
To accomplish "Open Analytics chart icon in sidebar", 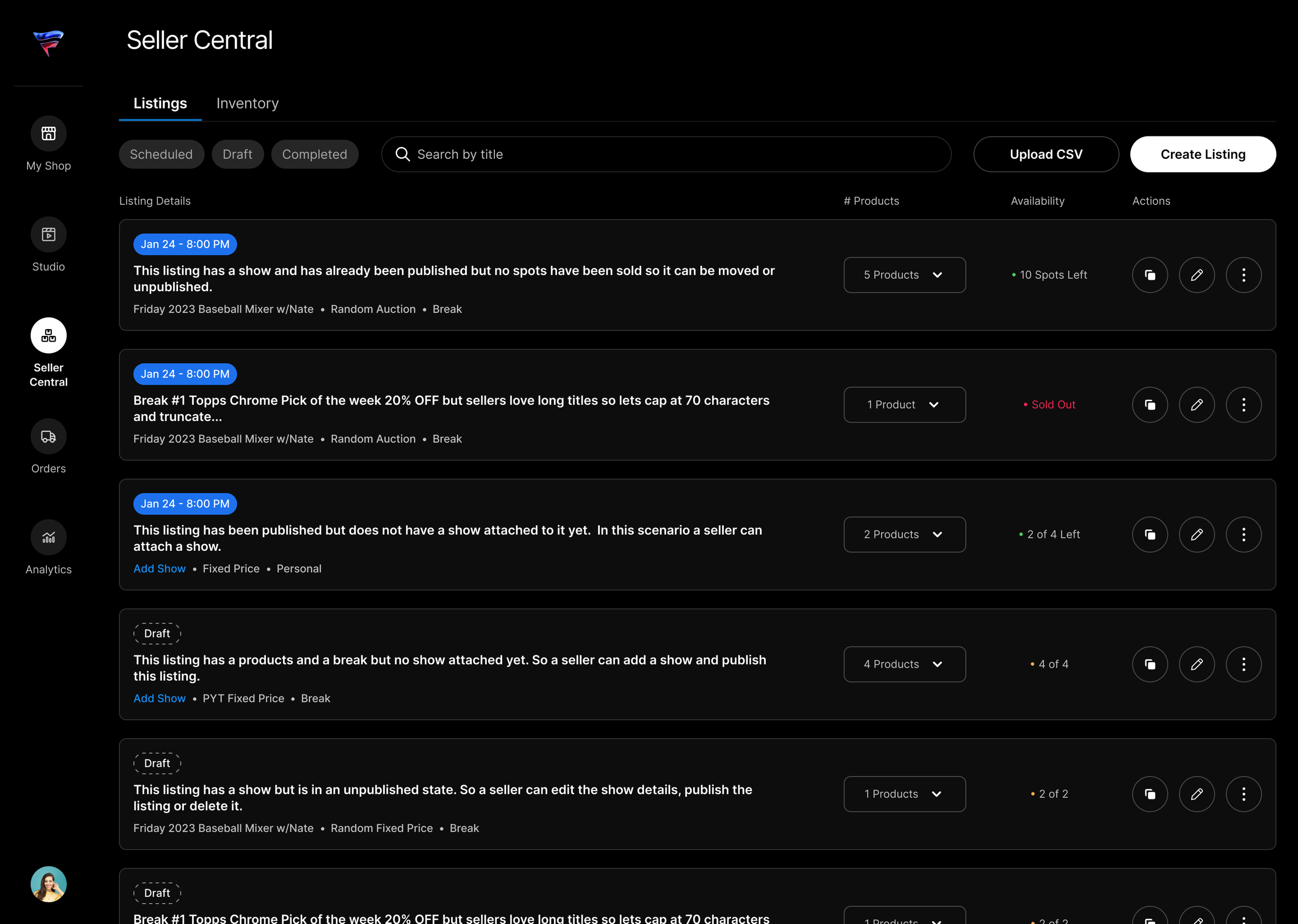I will pyautogui.click(x=48, y=537).
